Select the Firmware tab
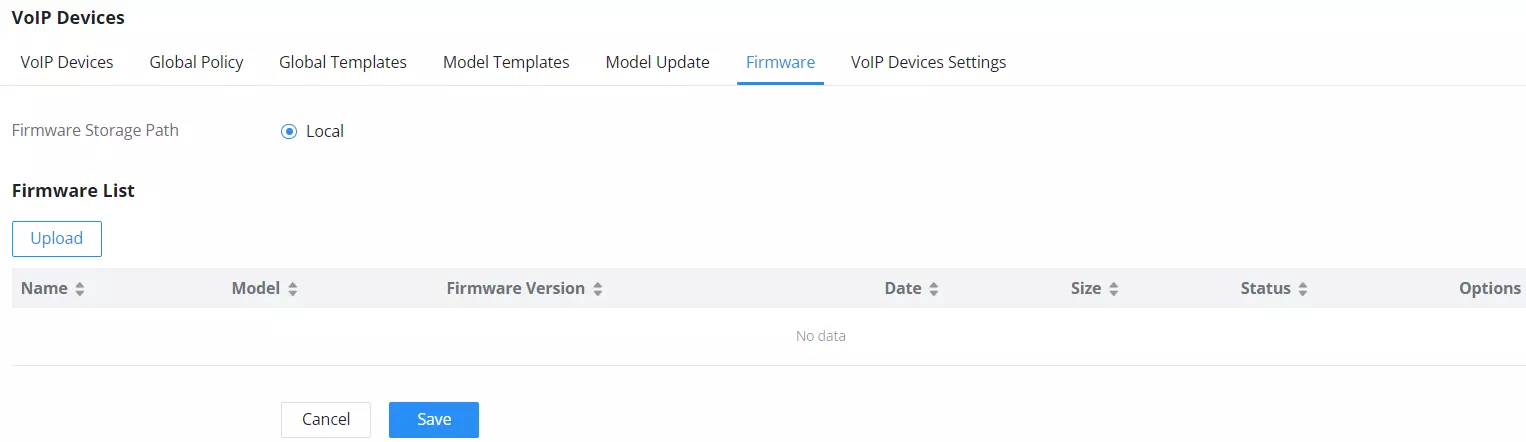1526x442 pixels. click(x=780, y=62)
